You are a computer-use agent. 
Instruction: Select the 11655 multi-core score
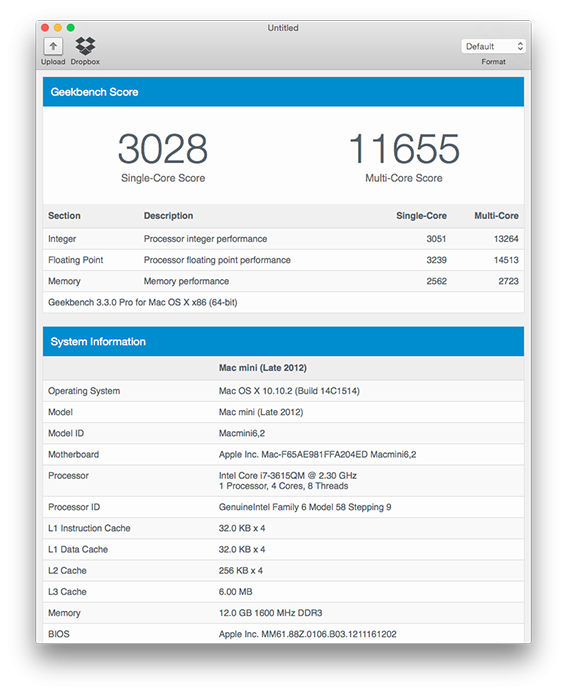click(404, 149)
